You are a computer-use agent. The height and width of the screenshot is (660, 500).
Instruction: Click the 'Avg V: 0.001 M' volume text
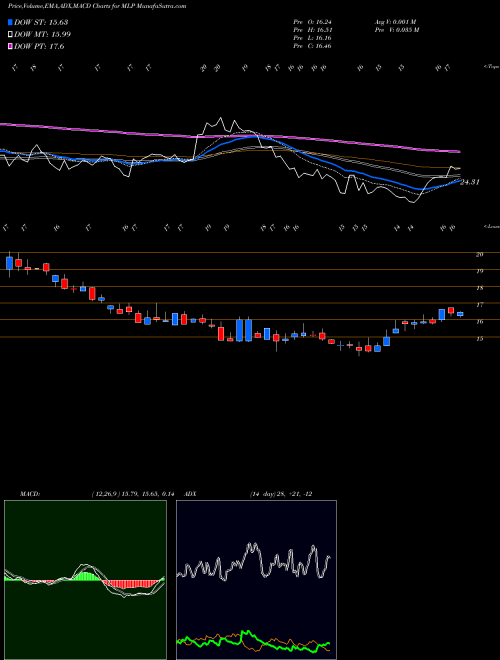(x=395, y=22)
